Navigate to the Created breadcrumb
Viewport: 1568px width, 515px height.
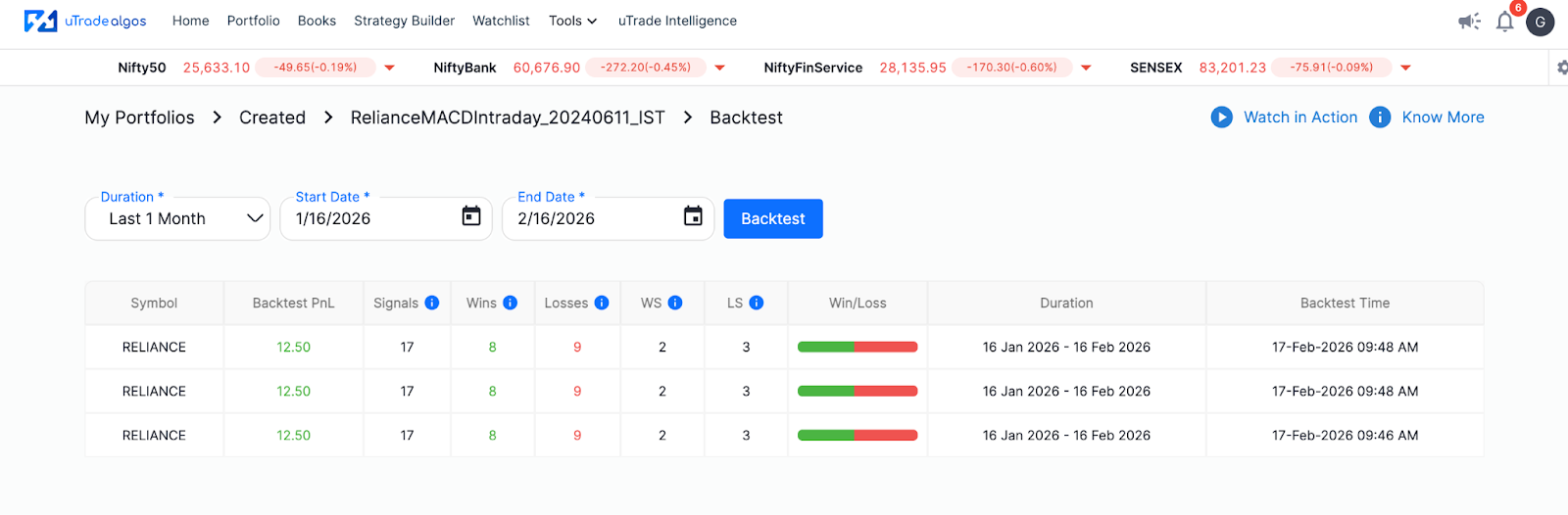coord(272,117)
